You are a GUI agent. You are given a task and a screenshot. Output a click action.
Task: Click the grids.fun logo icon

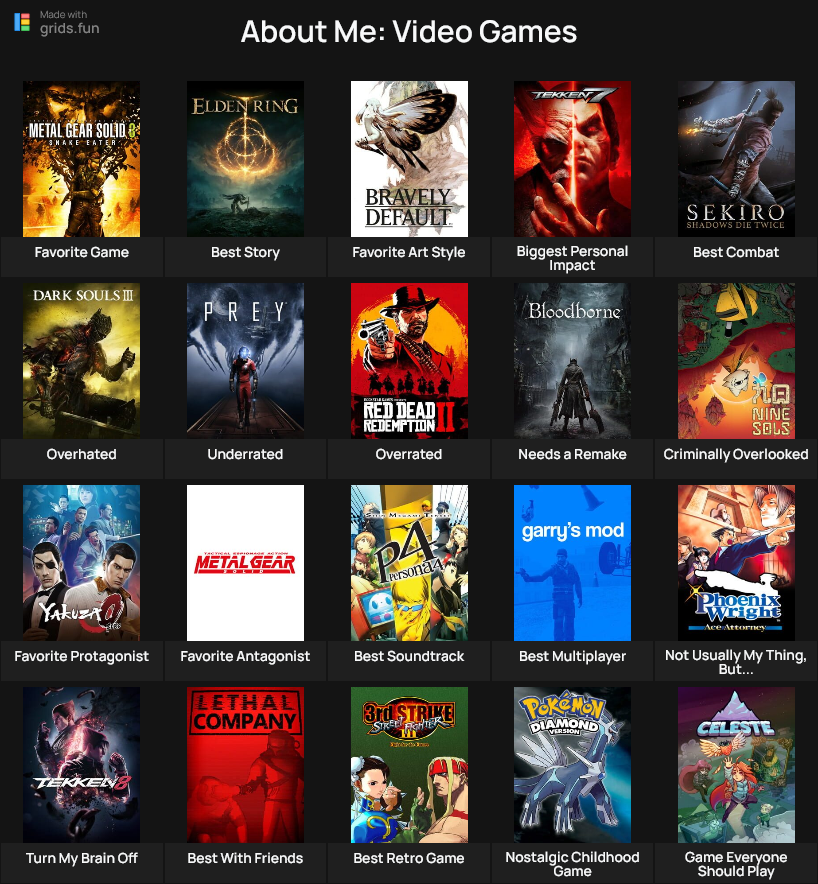click(22, 23)
